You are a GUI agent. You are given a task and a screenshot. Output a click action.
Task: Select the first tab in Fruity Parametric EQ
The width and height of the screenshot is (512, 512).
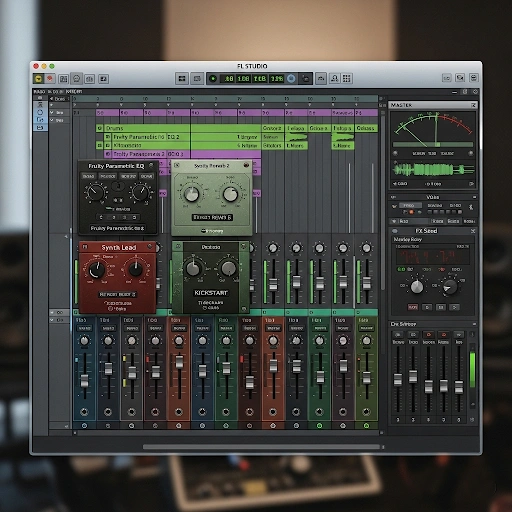coord(88,176)
